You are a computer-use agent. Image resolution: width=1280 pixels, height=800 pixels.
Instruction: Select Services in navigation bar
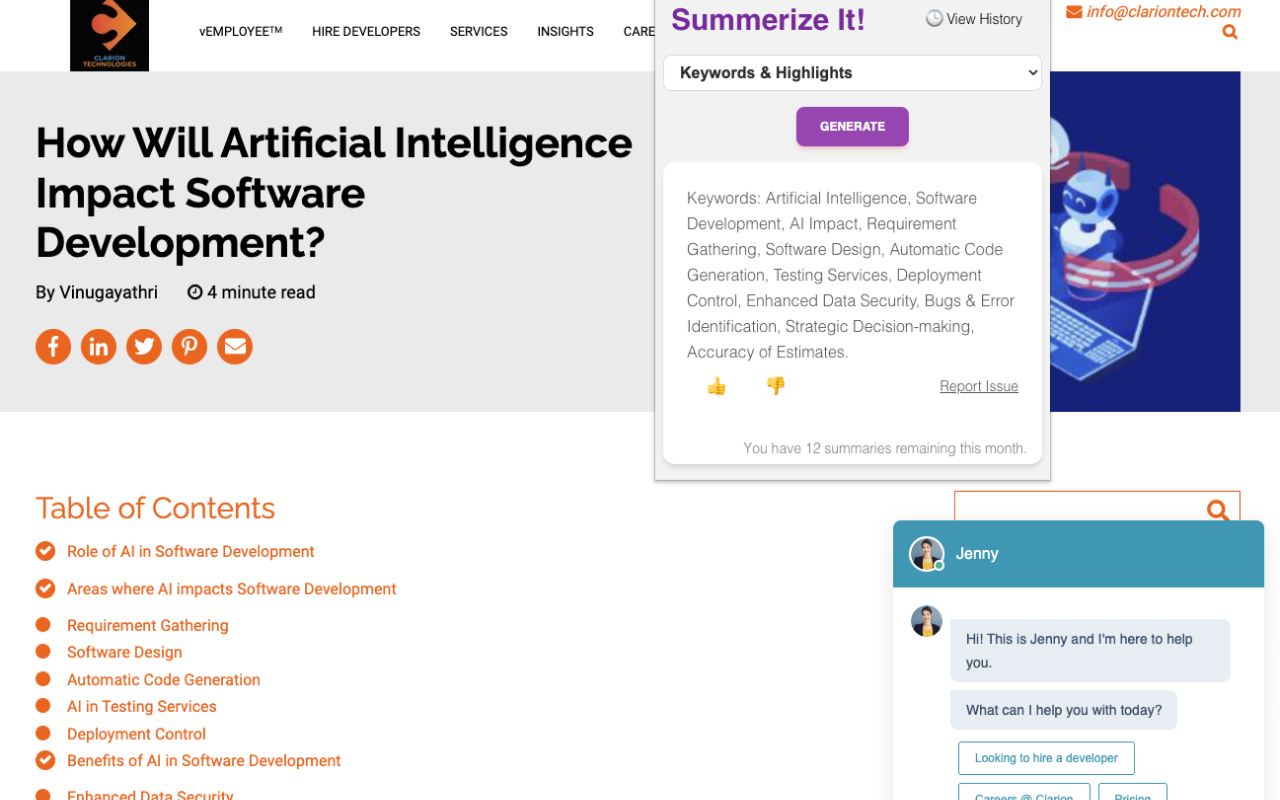[x=479, y=32]
